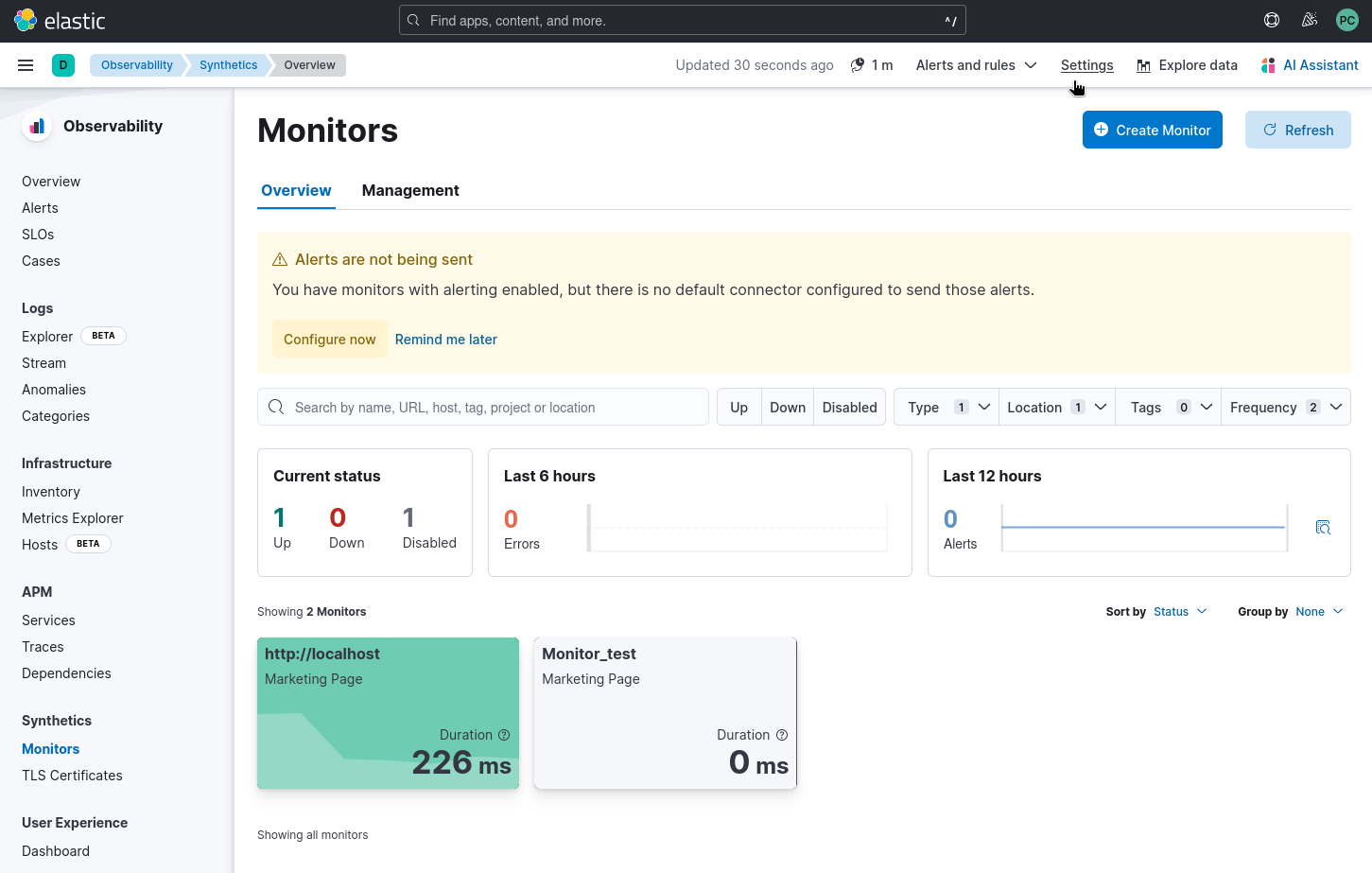Viewport: 1372px width, 873px height.
Task: Open the Monitor_test monitor card
Action: [x=666, y=713]
